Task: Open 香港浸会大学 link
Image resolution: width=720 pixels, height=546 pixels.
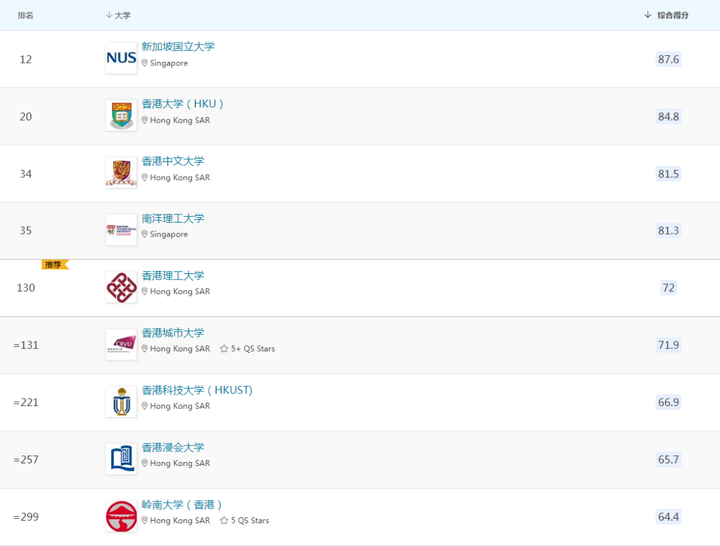Action: pos(173,447)
